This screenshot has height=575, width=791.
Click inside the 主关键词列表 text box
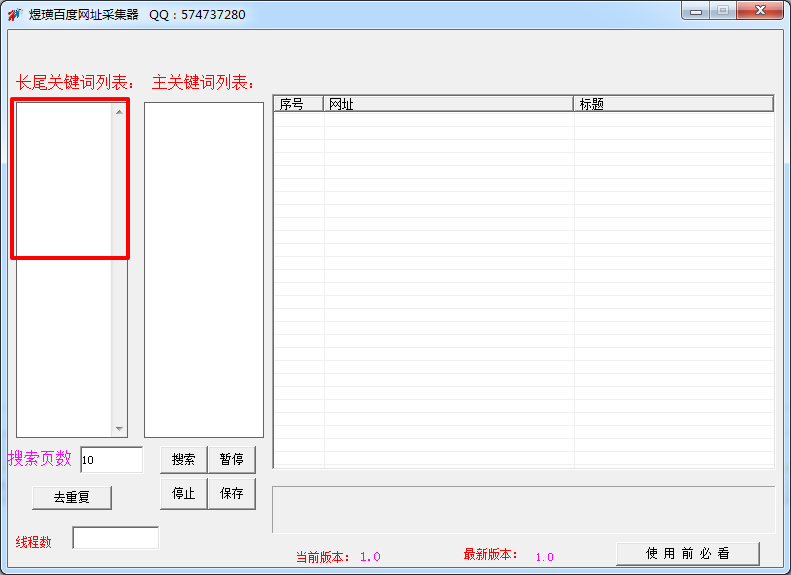204,270
